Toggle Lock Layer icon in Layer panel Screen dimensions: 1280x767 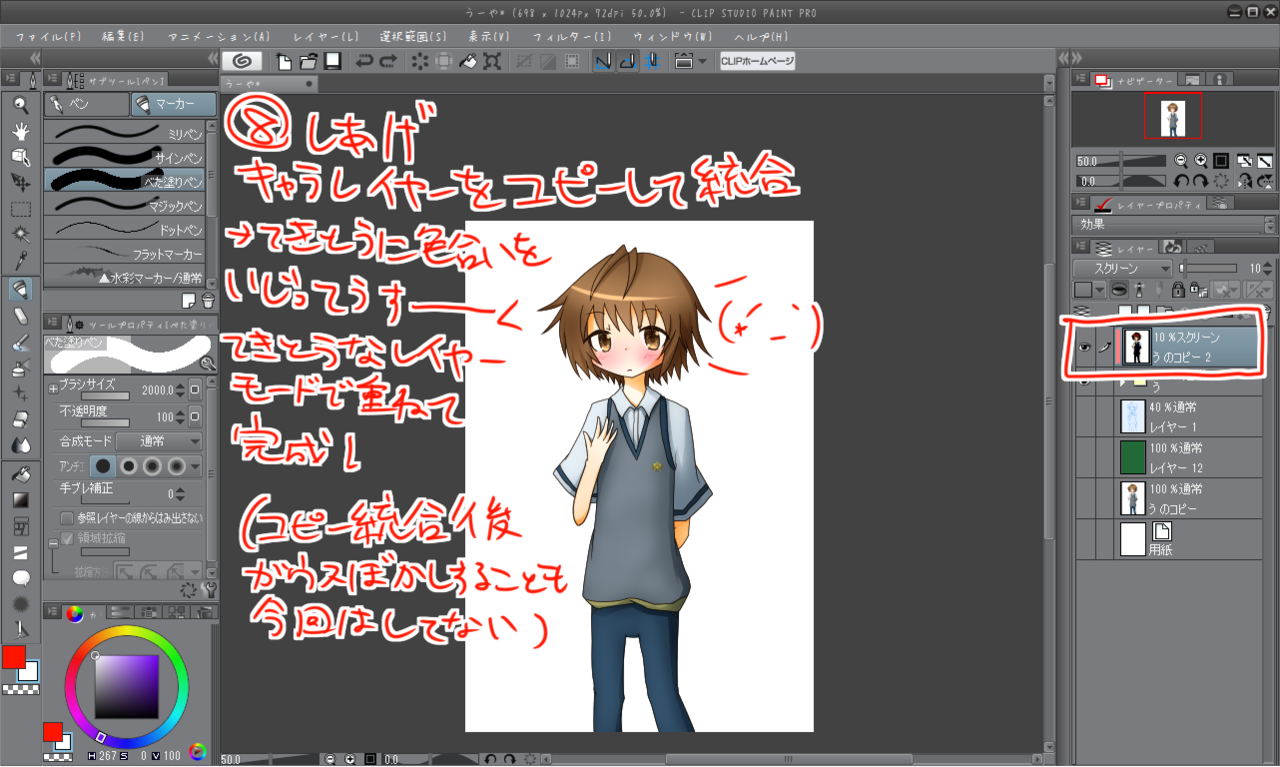(1176, 290)
